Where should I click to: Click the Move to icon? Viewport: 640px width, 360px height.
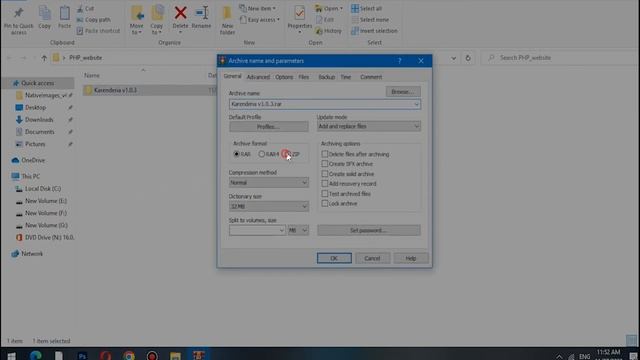tap(137, 13)
